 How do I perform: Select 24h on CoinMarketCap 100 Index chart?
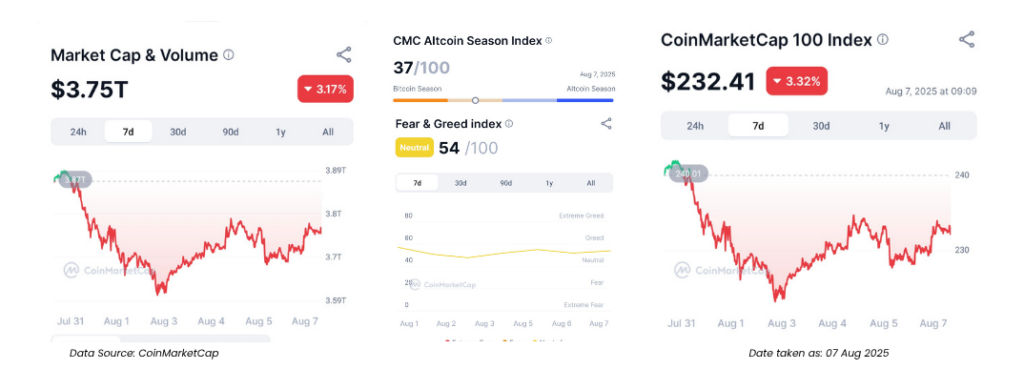click(695, 125)
